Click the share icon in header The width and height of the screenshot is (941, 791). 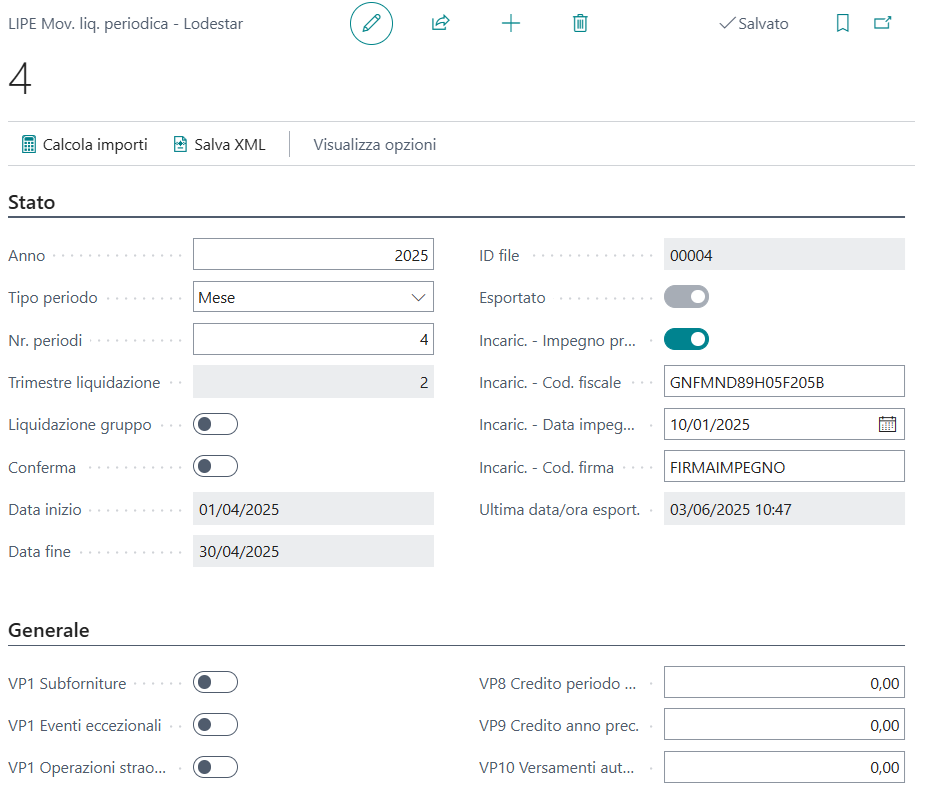440,24
